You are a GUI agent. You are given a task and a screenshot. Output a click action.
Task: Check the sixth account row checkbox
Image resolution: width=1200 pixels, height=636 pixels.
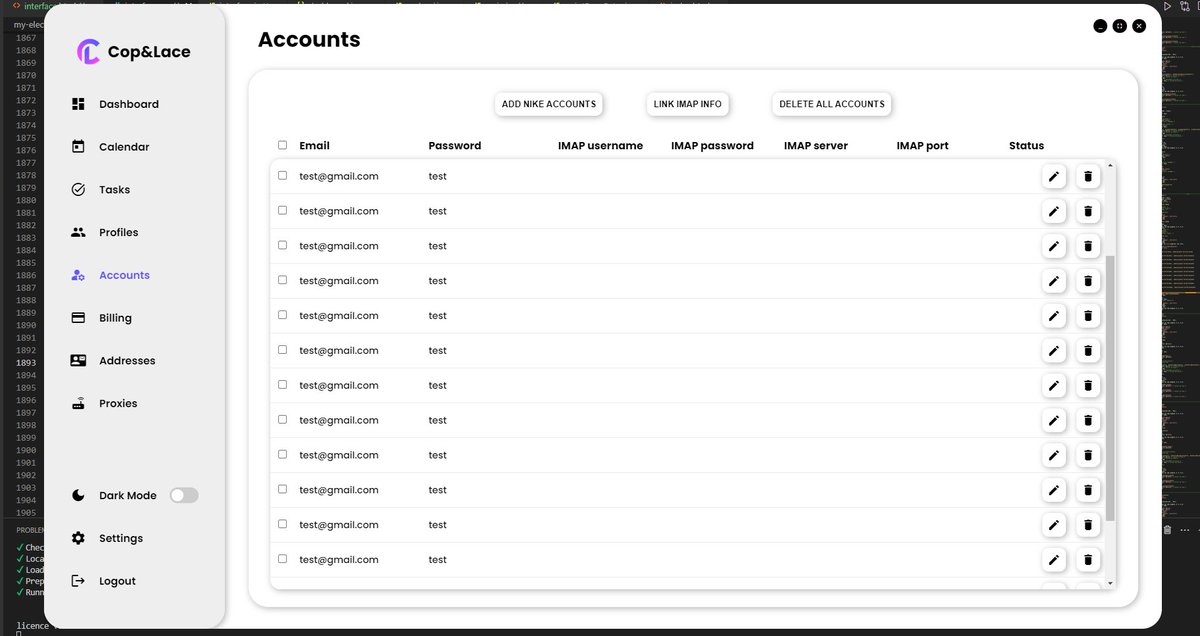[x=282, y=350]
